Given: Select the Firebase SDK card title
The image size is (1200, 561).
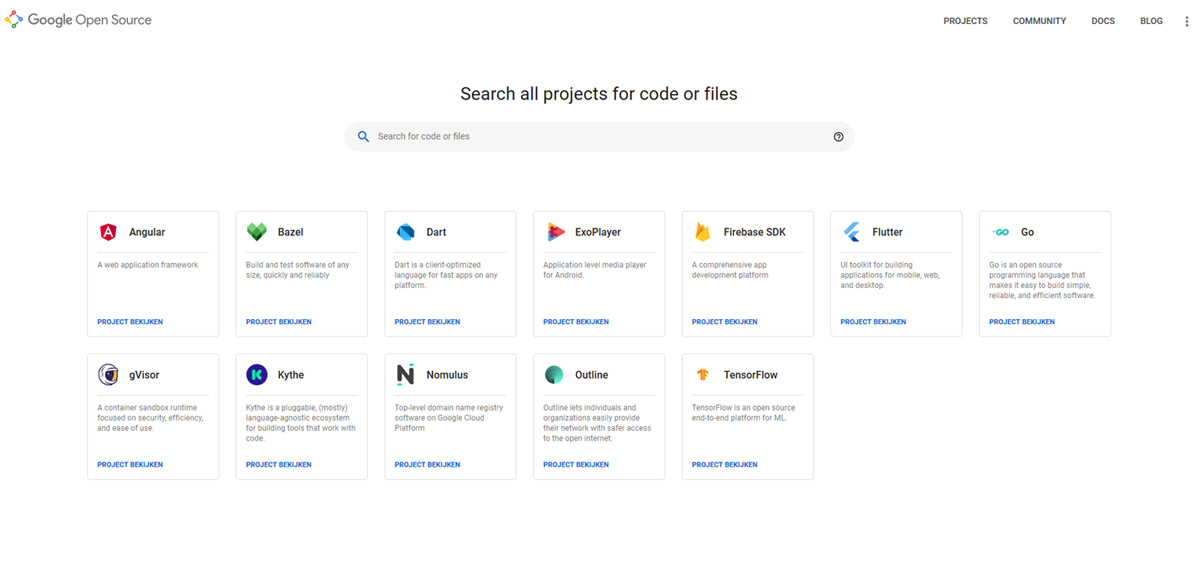Looking at the screenshot, I should 755,232.
